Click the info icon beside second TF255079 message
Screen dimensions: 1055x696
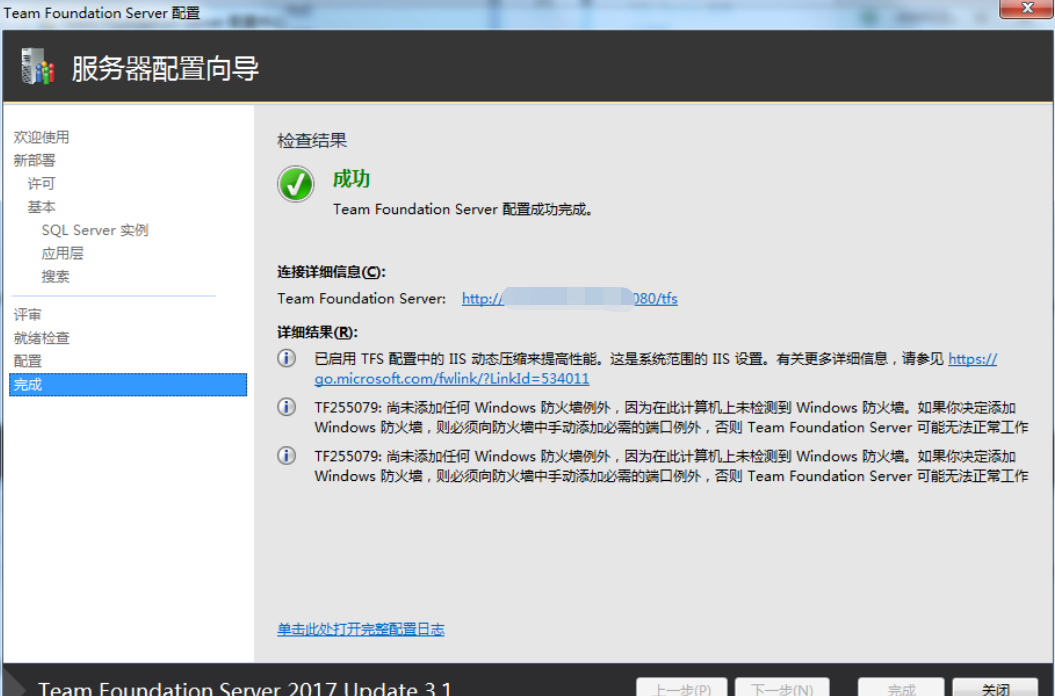click(287, 456)
